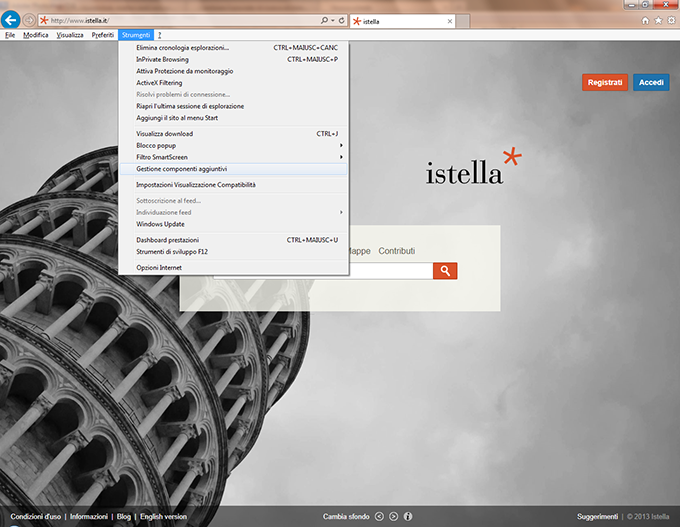Open Suggerimenti footer link
The width and height of the screenshot is (680, 527).
pyautogui.click(x=597, y=517)
